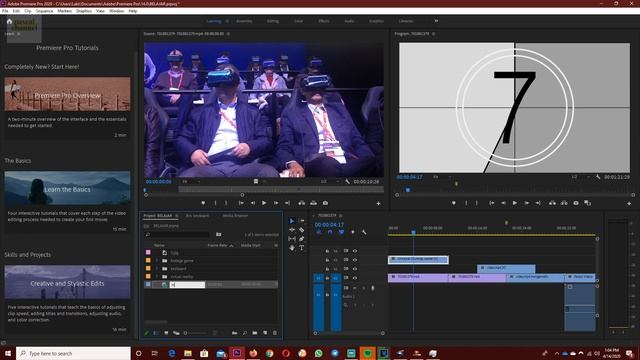This screenshot has width=640, height=360.
Task: Open Project panel hamburger menu
Action: click(177, 216)
